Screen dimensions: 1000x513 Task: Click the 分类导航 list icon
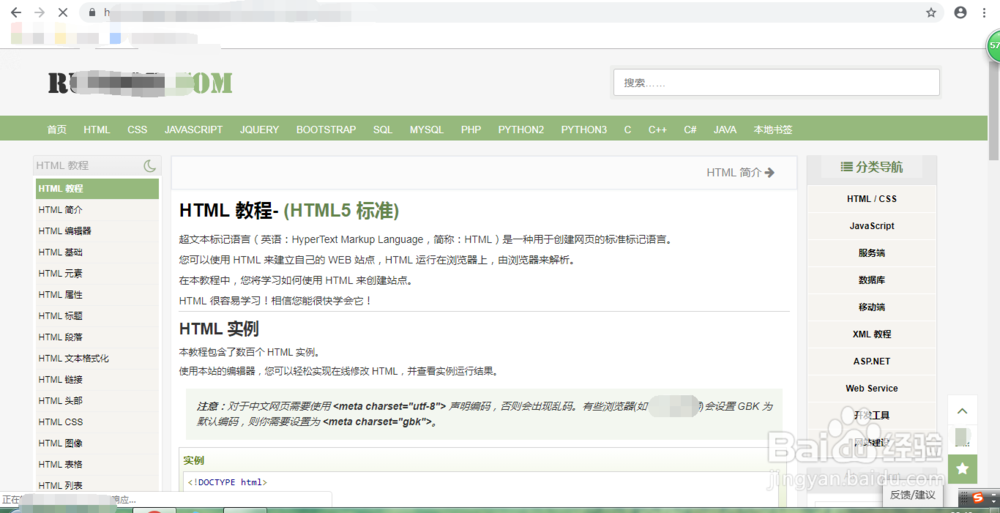846,167
